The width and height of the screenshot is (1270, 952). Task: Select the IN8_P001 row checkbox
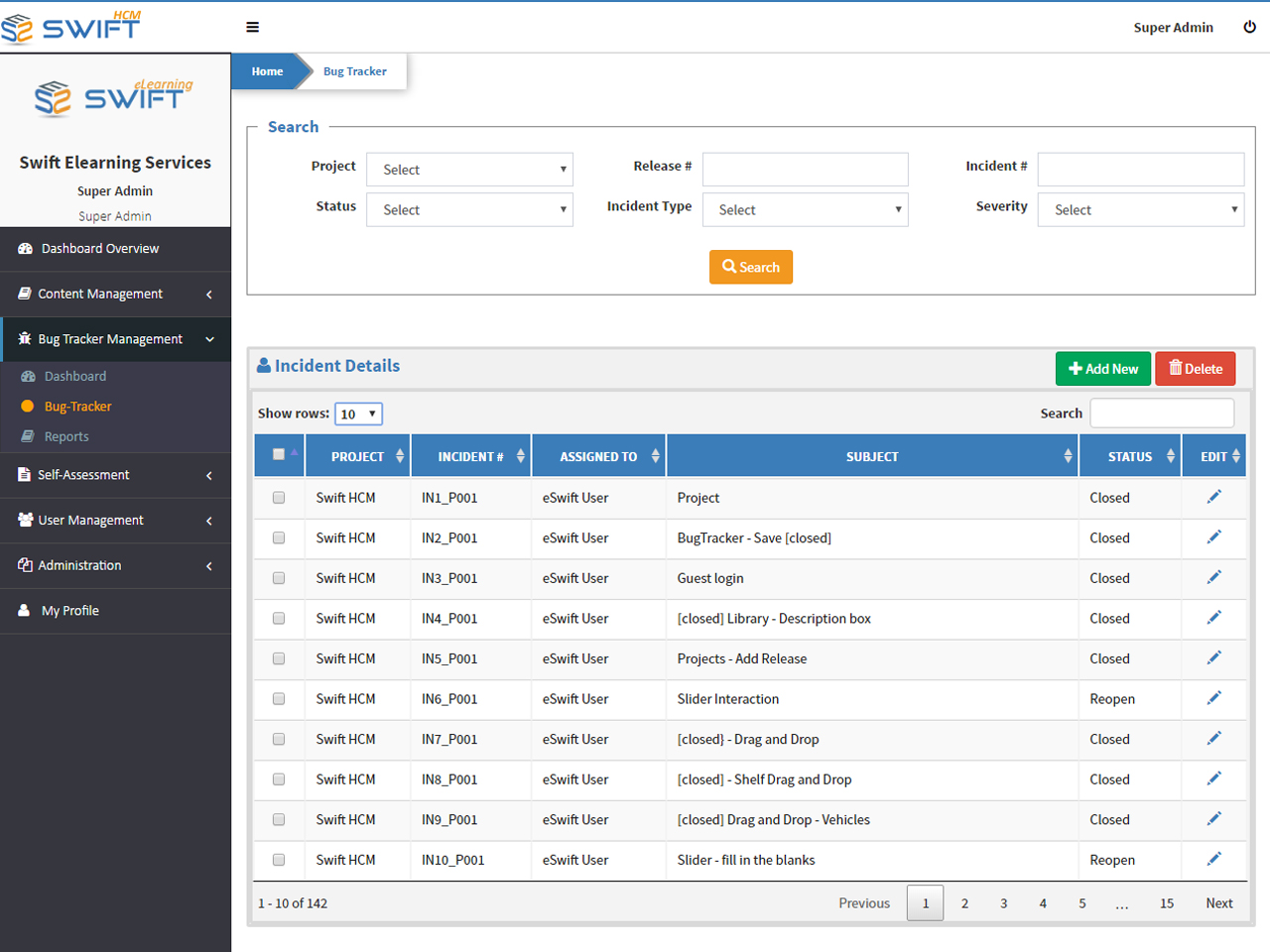[279, 779]
